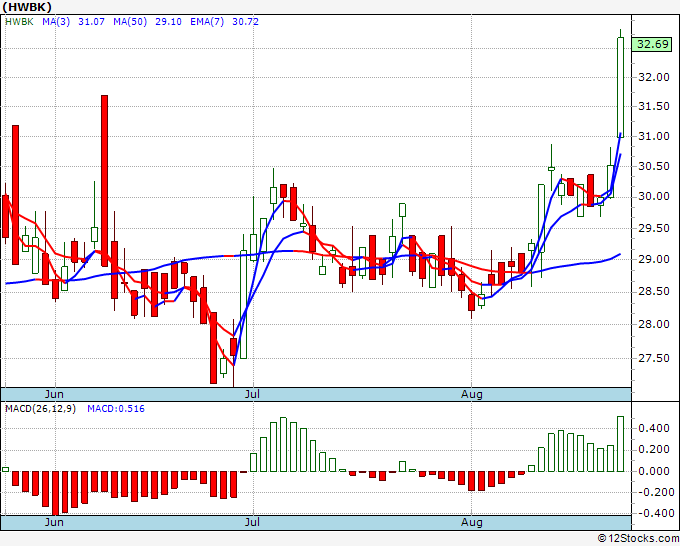Viewport: 680px width, 546px height.
Task: Click the 27.50 price axis label
Action: (654, 358)
